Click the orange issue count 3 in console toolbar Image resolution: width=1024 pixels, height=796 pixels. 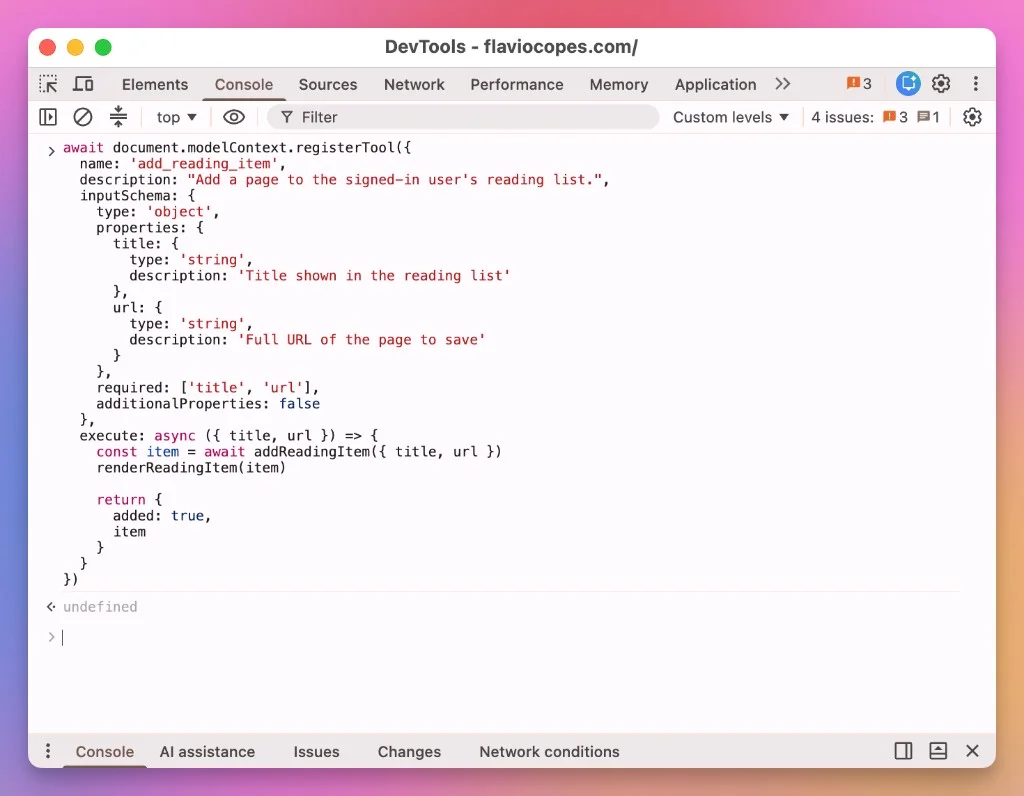pos(895,118)
